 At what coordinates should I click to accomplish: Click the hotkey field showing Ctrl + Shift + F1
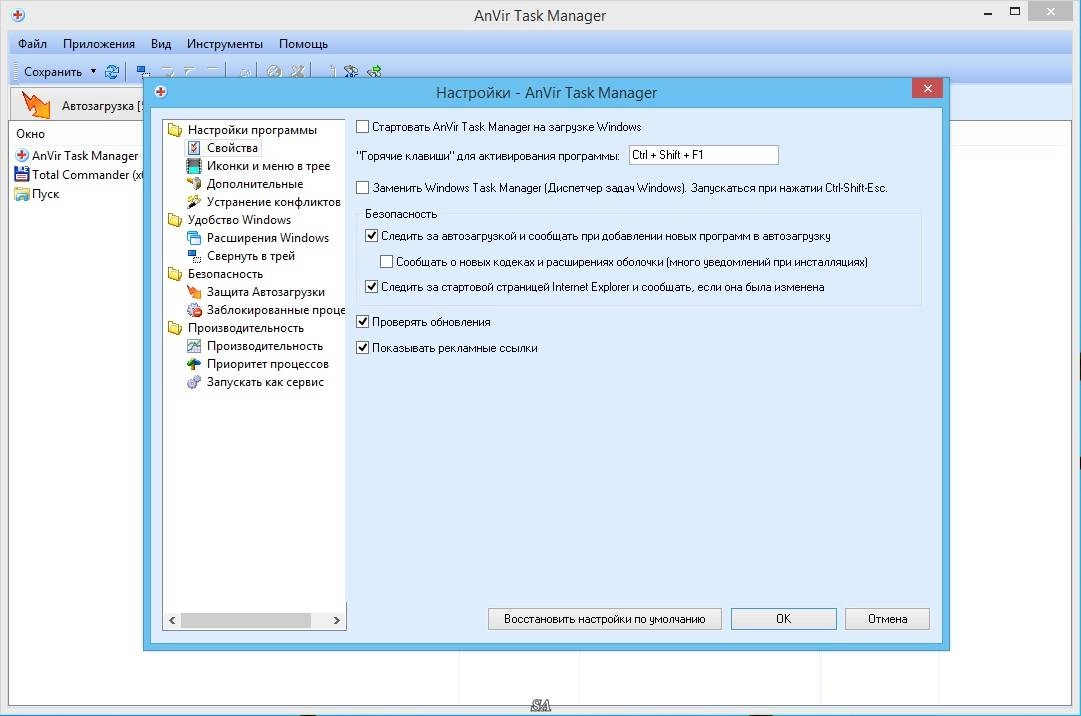[704, 155]
